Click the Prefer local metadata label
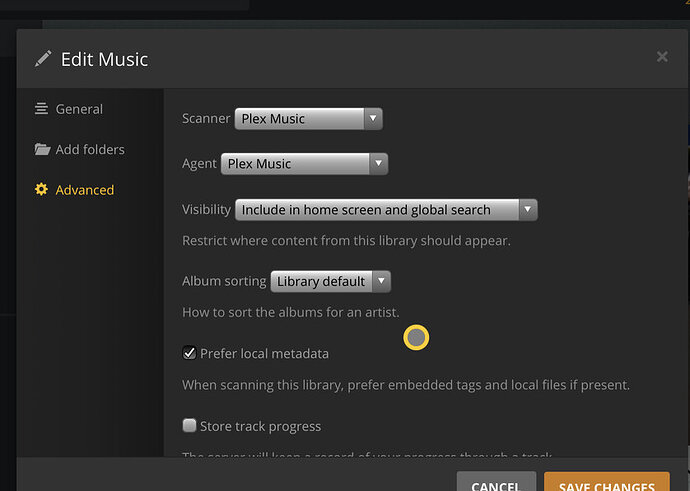 (264, 354)
